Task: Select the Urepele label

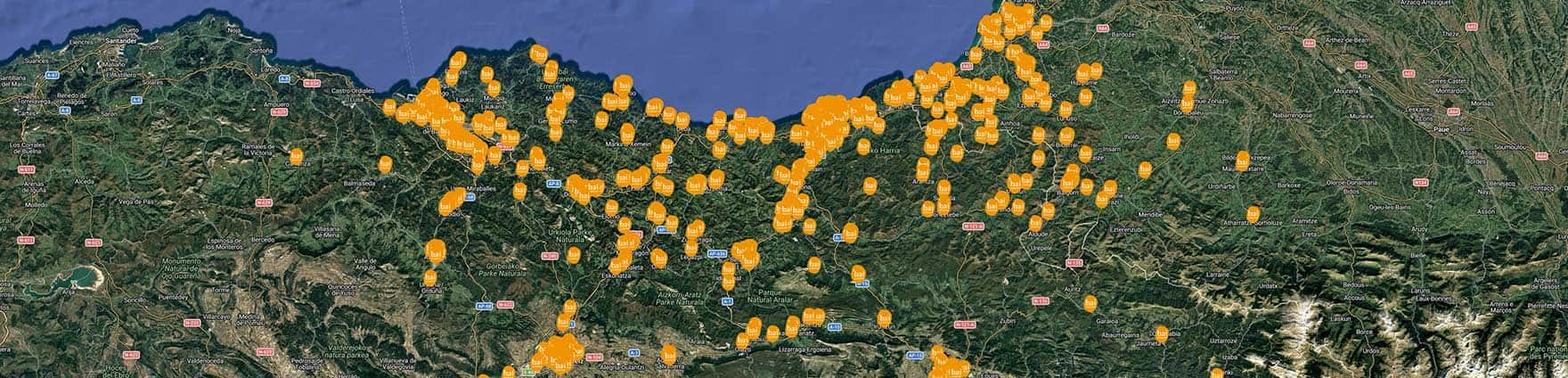Action: point(1043,246)
